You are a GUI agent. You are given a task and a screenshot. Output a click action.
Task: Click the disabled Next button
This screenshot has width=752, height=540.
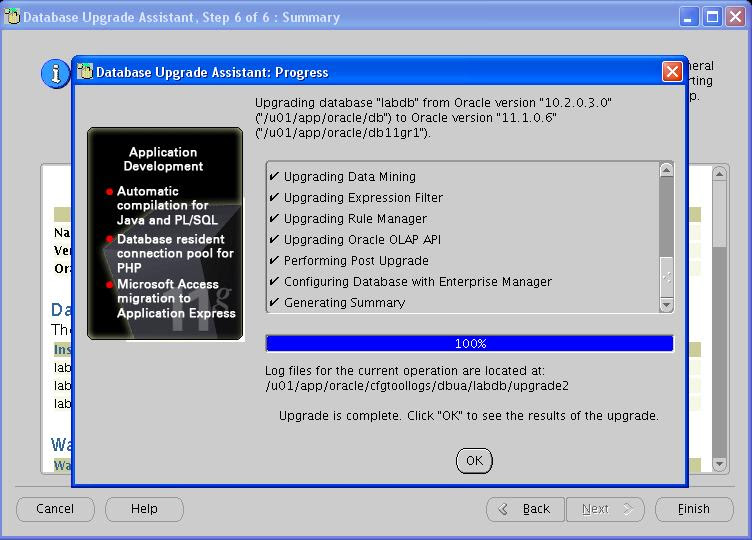coord(605,509)
